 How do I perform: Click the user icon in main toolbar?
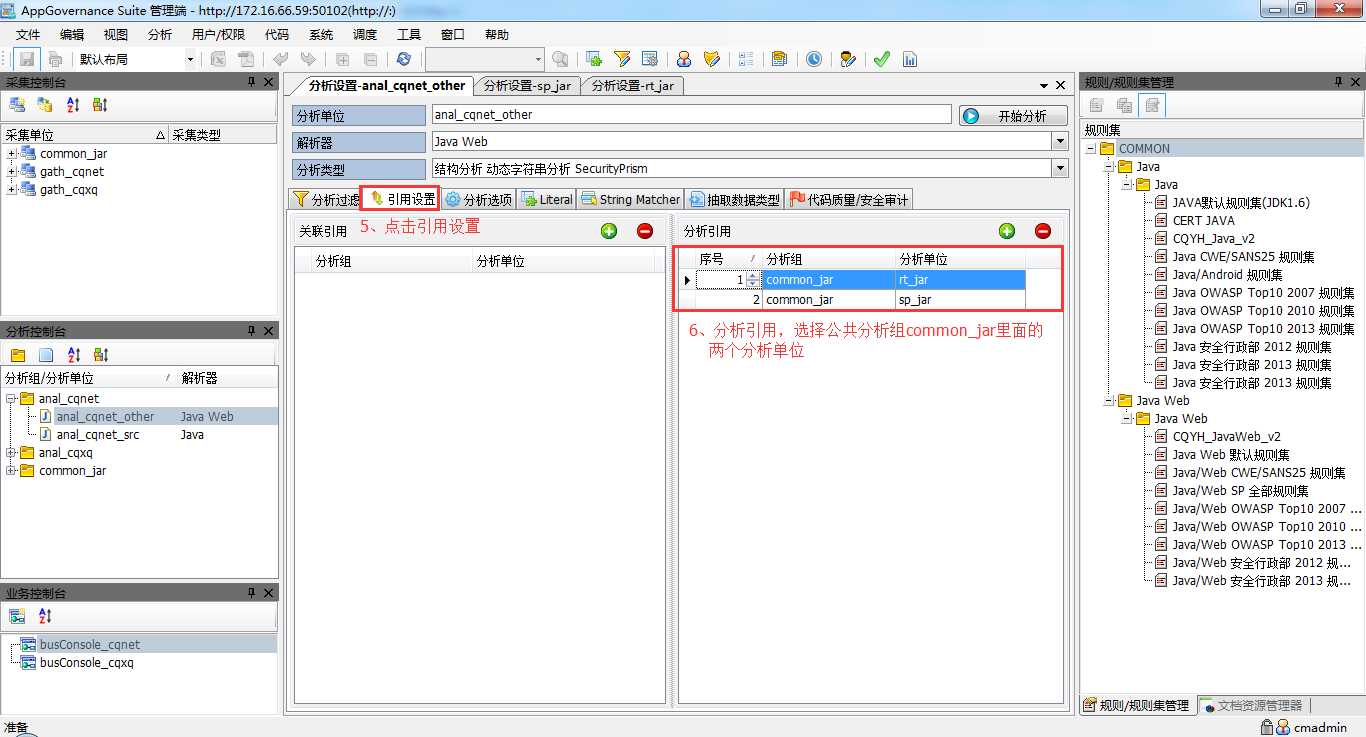tap(684, 59)
